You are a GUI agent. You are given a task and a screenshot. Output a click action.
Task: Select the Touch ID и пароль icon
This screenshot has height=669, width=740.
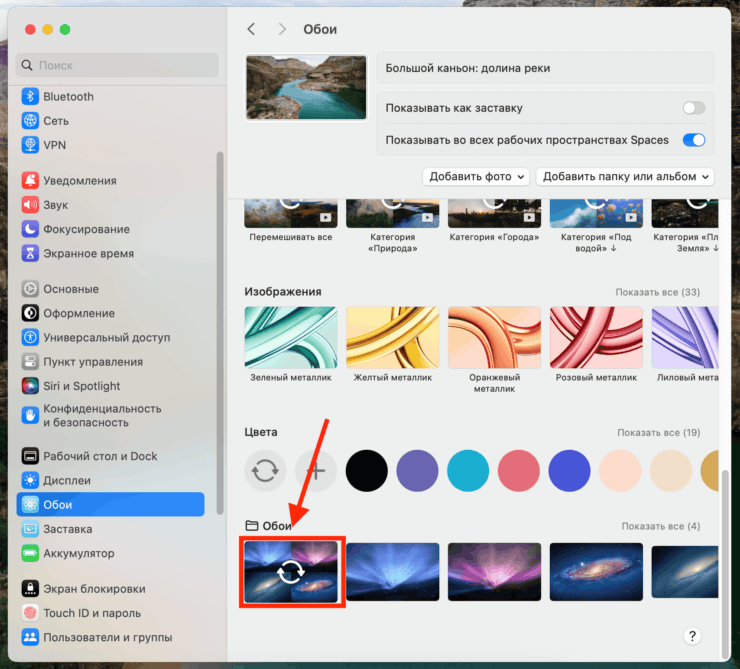pos(30,613)
